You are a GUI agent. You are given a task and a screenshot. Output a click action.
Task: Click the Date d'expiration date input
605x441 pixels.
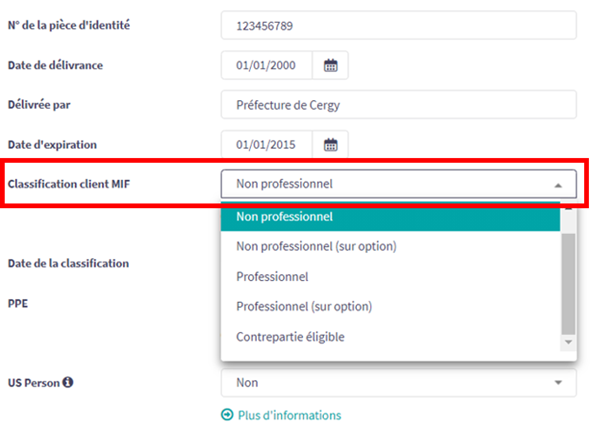pyautogui.click(x=267, y=145)
